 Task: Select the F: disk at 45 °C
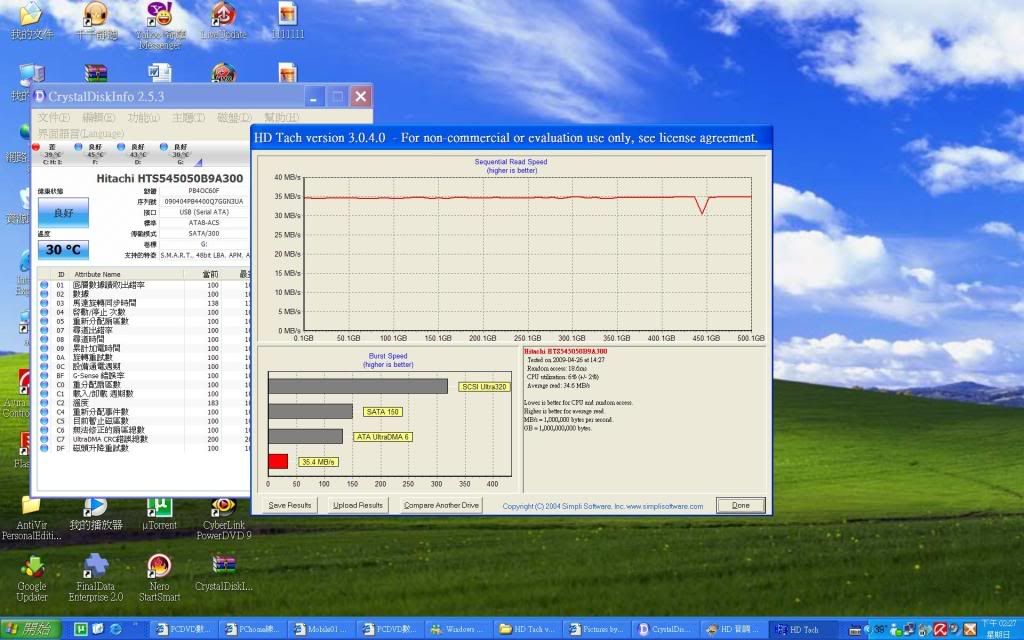[x=95, y=153]
